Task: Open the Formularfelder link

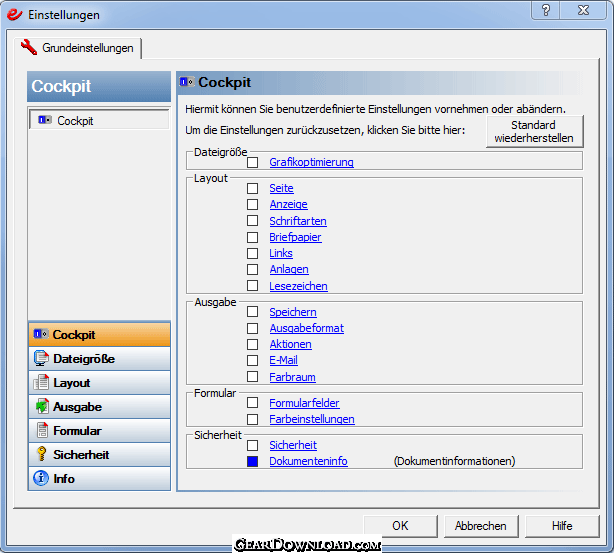Action: [x=304, y=403]
